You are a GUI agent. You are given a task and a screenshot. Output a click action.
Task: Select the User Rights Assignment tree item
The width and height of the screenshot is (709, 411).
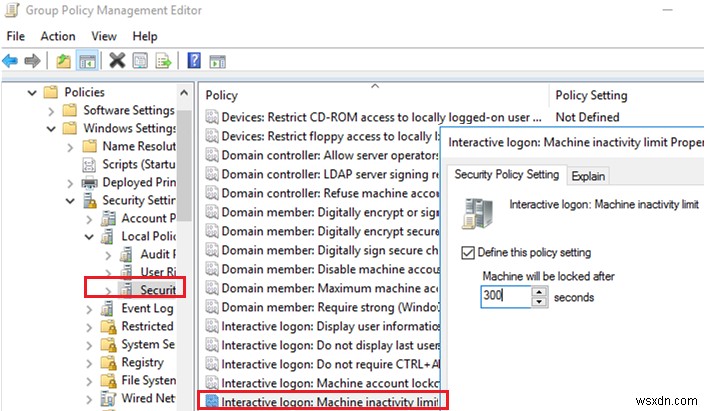[157, 272]
